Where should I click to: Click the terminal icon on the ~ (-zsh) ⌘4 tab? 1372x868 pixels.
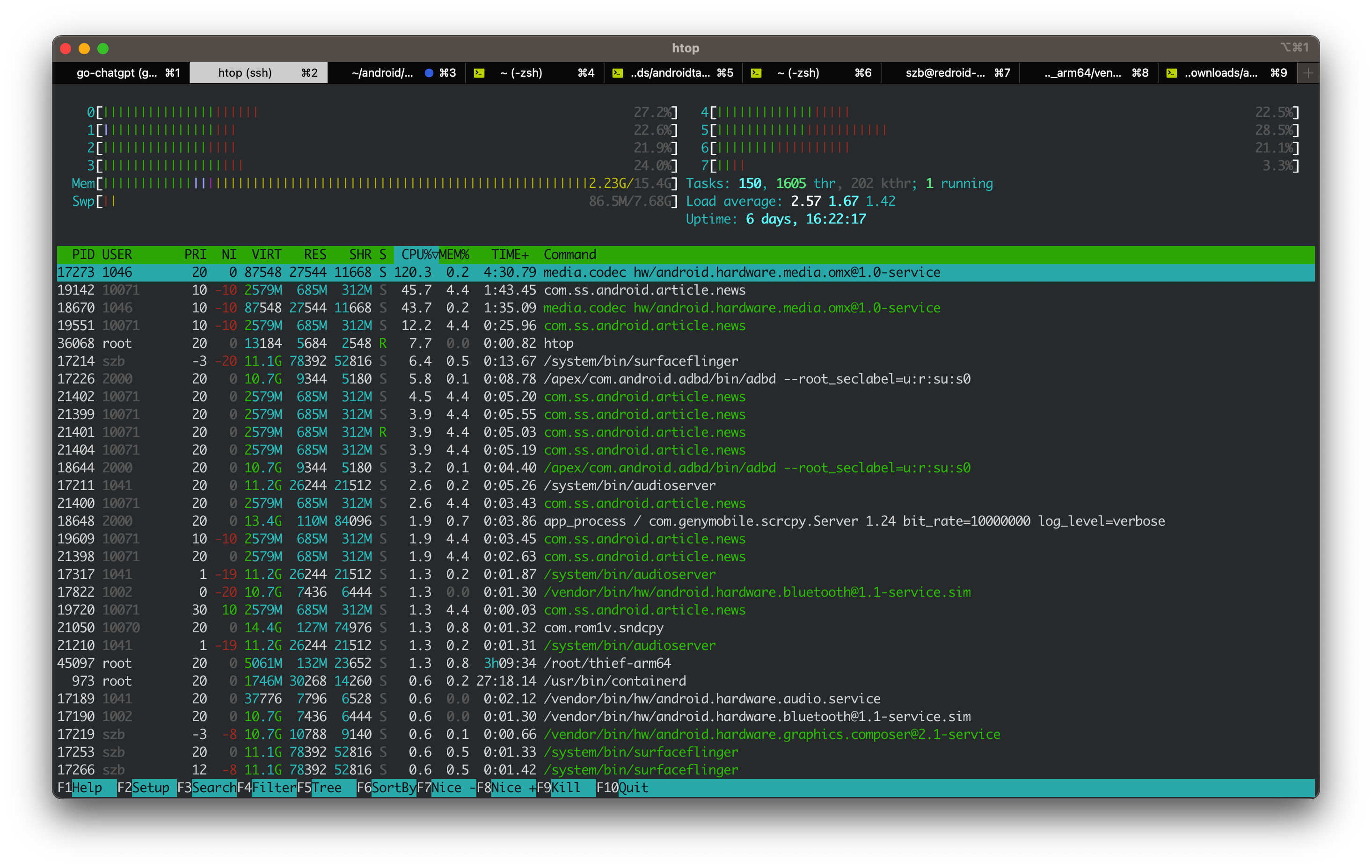(x=479, y=73)
